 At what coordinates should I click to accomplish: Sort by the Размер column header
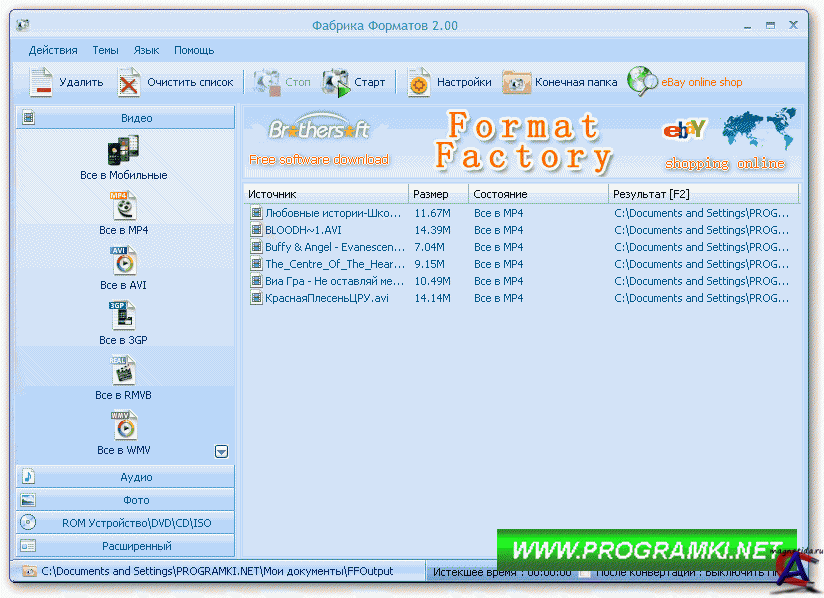(438, 194)
